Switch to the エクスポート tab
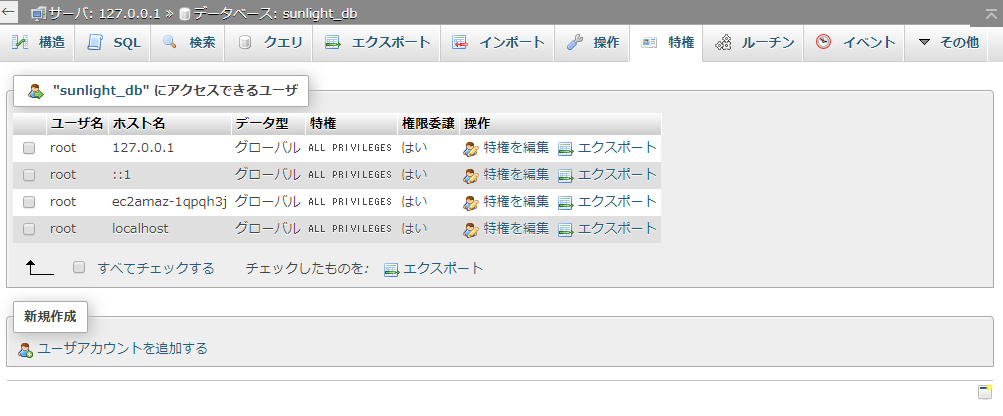 378,43
